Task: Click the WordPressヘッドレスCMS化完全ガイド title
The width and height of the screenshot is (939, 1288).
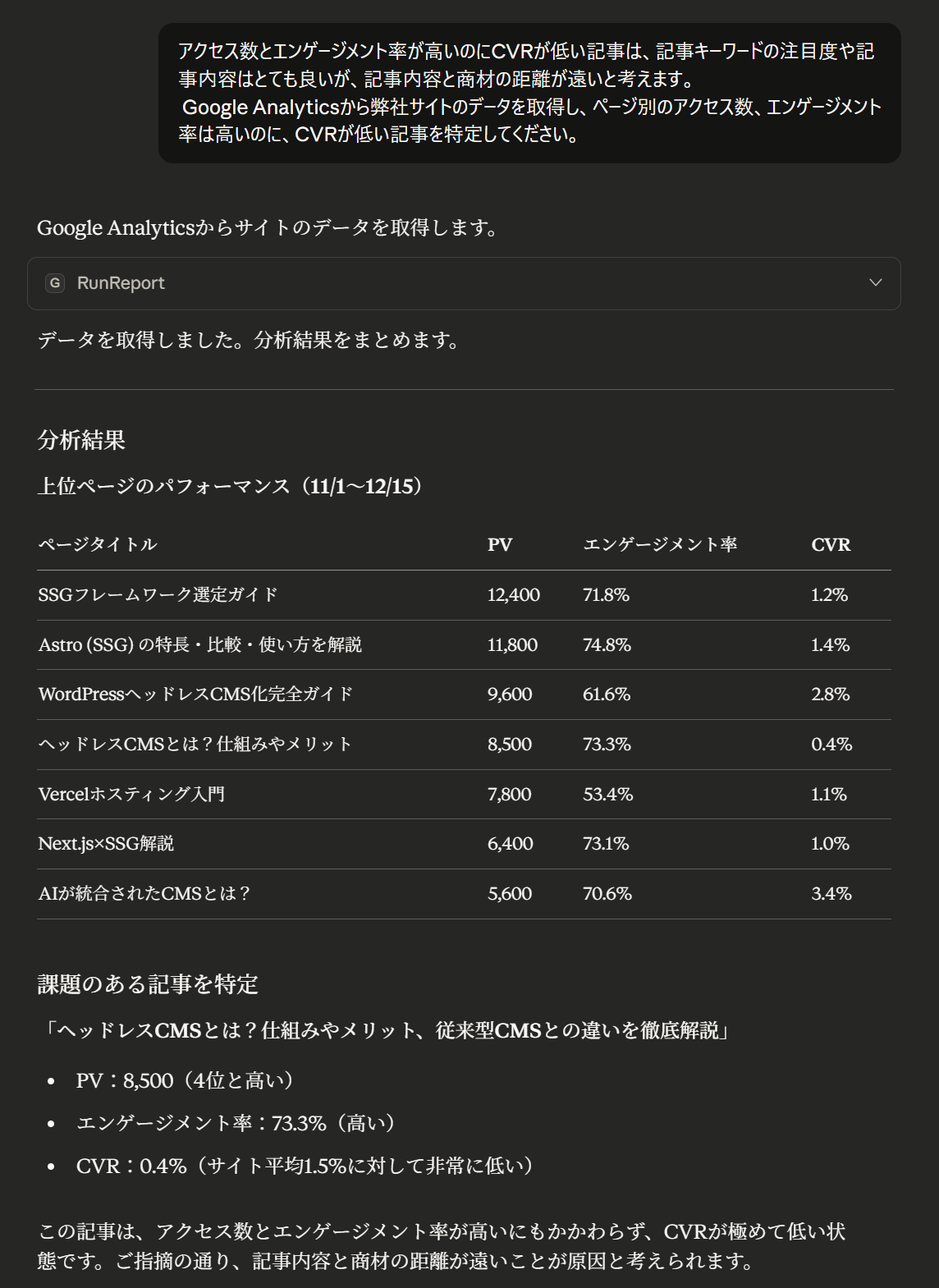Action: point(195,694)
